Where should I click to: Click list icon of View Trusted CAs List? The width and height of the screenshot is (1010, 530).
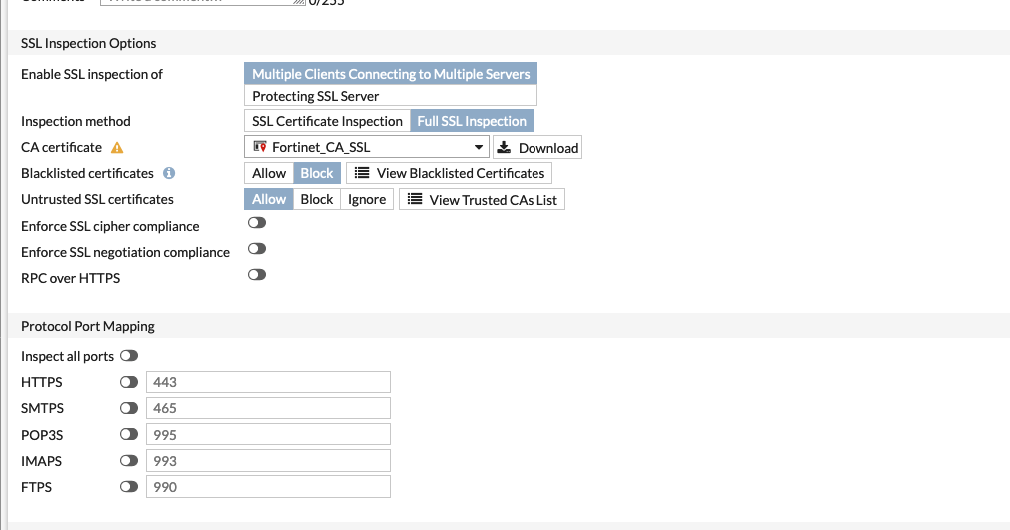(415, 200)
